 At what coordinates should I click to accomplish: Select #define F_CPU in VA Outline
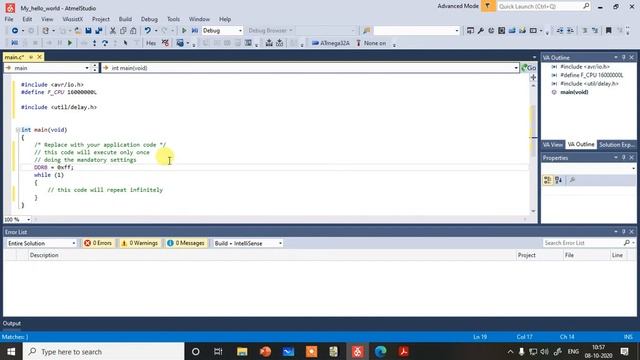click(x=591, y=75)
